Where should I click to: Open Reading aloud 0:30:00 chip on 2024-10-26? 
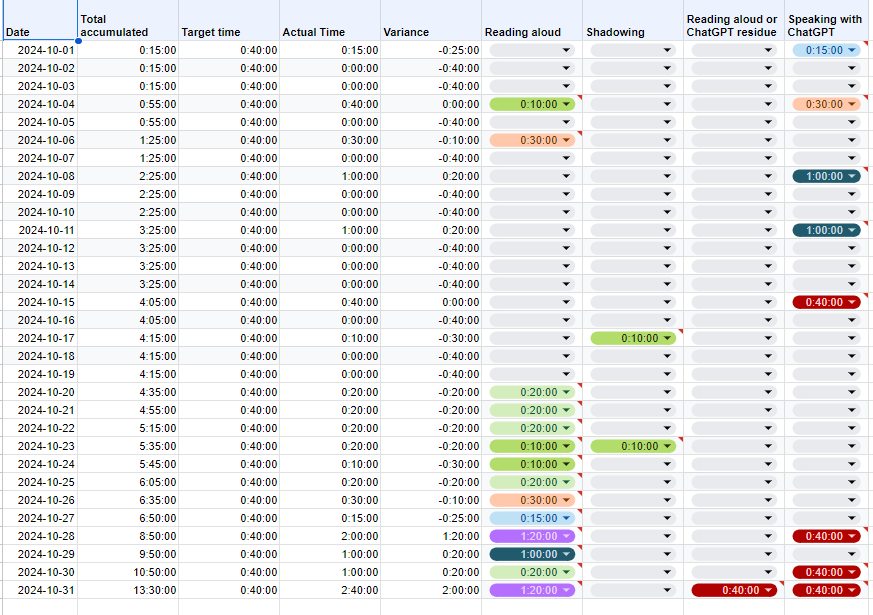coord(532,500)
